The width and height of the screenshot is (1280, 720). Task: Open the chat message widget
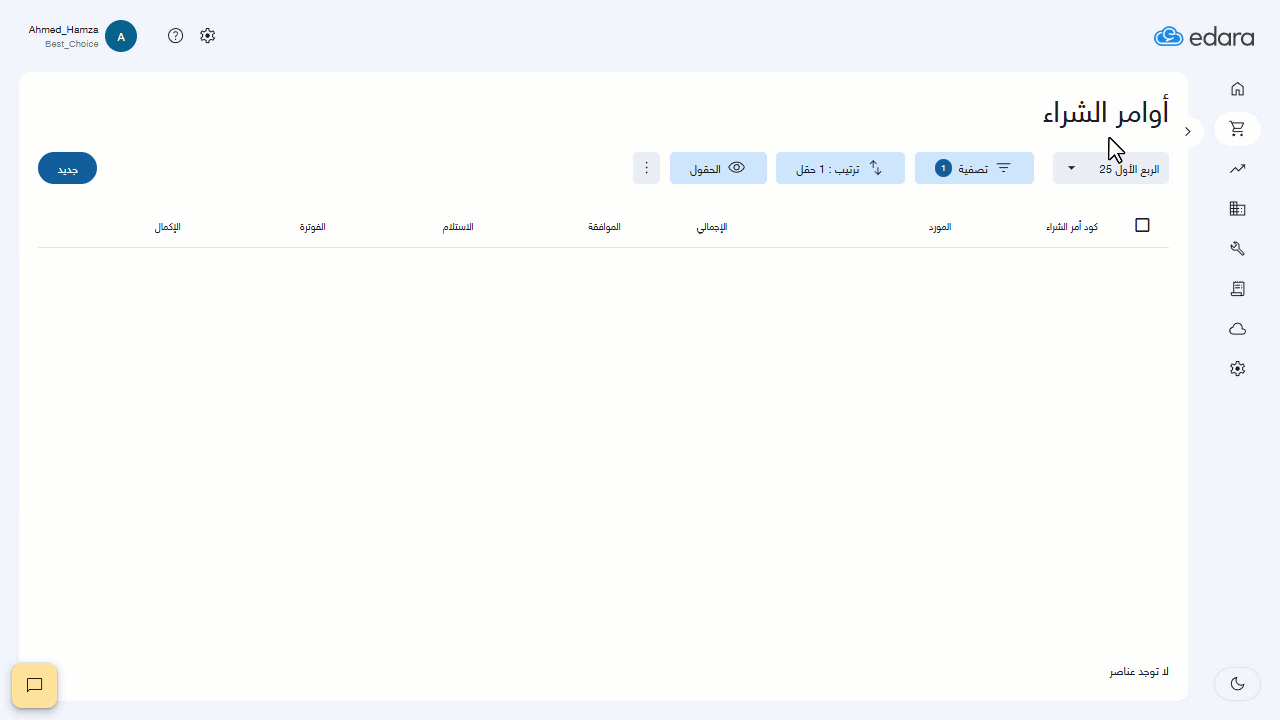(x=34, y=685)
